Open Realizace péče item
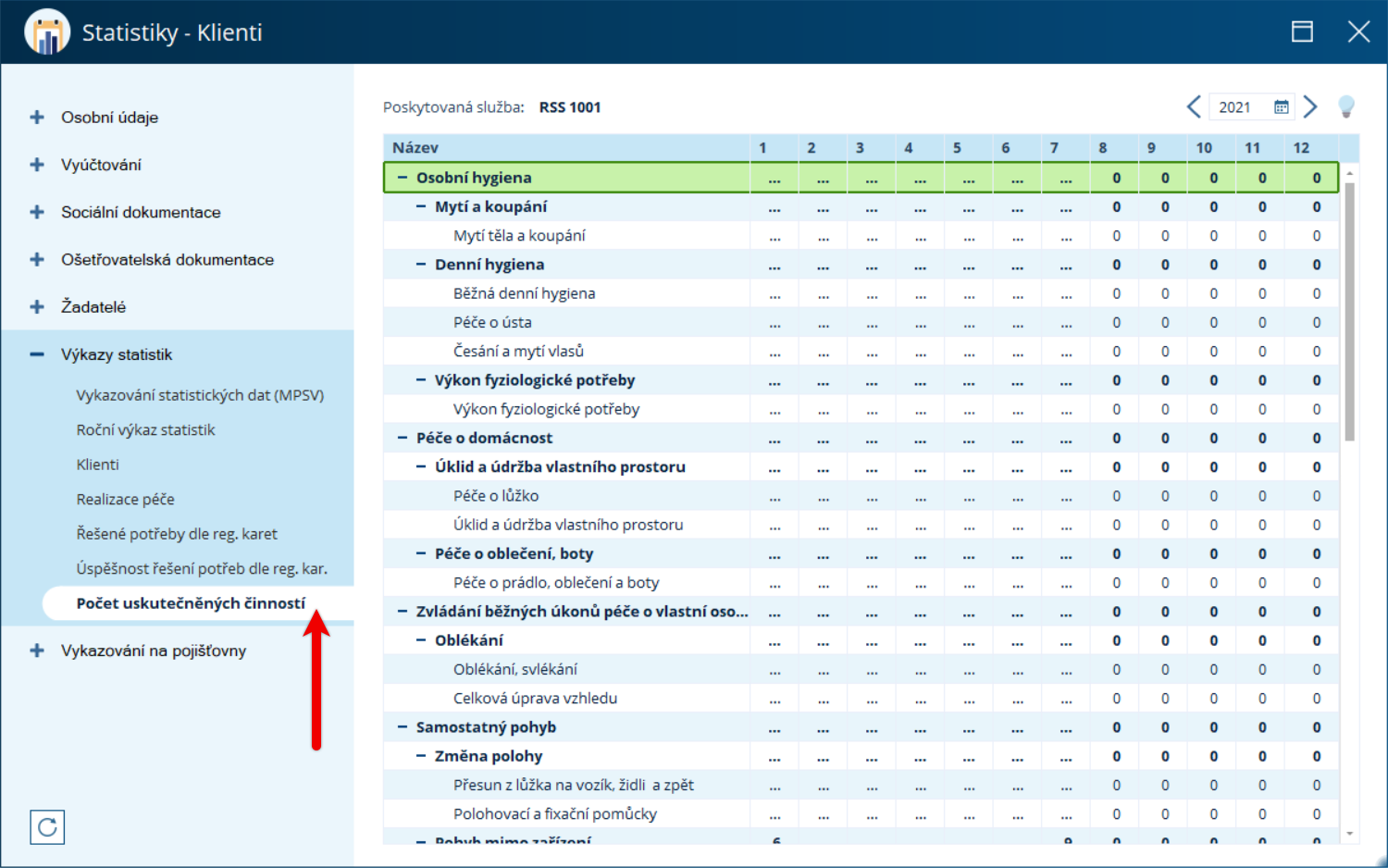1388x868 pixels. tap(125, 500)
